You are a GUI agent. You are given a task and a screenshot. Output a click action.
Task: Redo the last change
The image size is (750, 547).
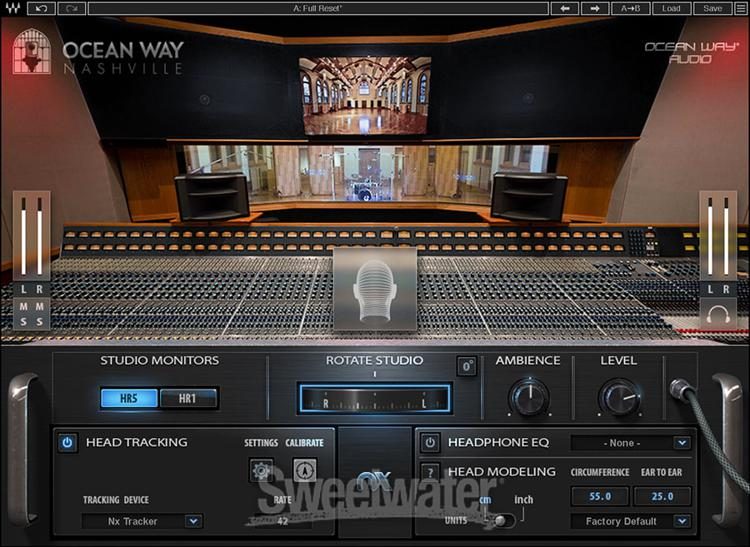click(72, 9)
